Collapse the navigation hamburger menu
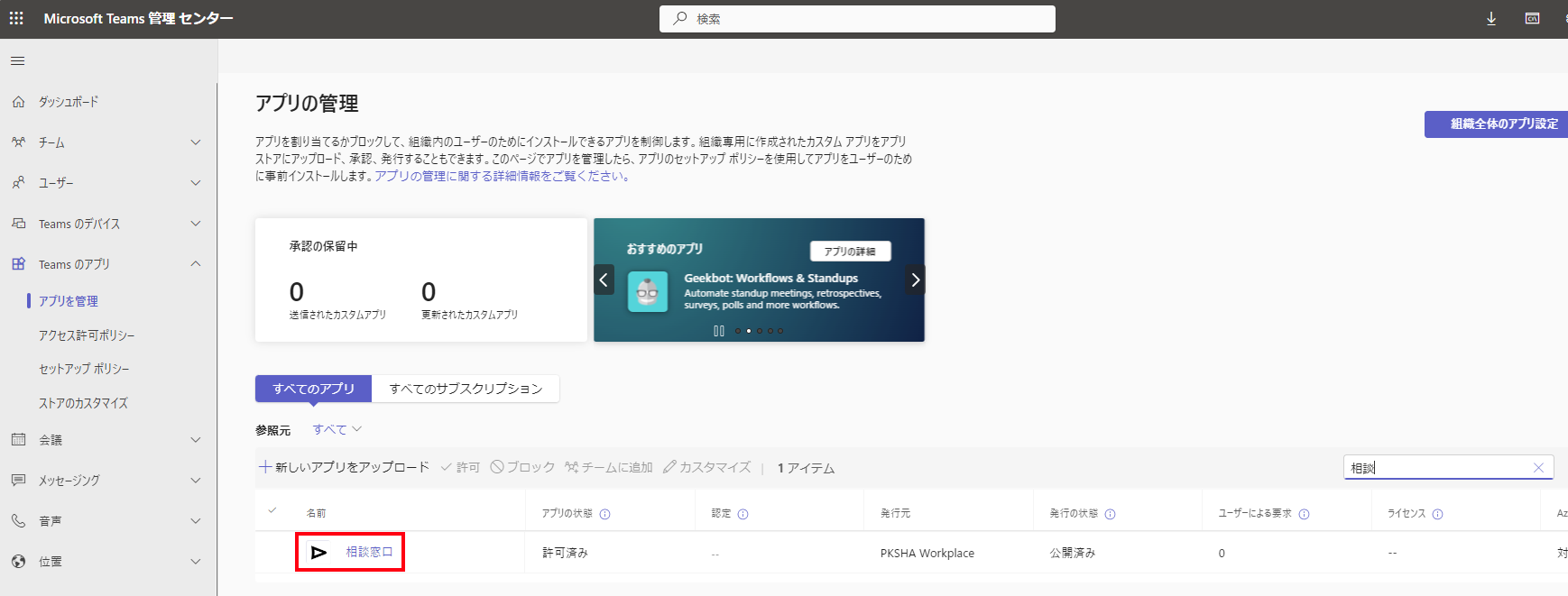Image resolution: width=1568 pixels, height=596 pixels. point(18,61)
